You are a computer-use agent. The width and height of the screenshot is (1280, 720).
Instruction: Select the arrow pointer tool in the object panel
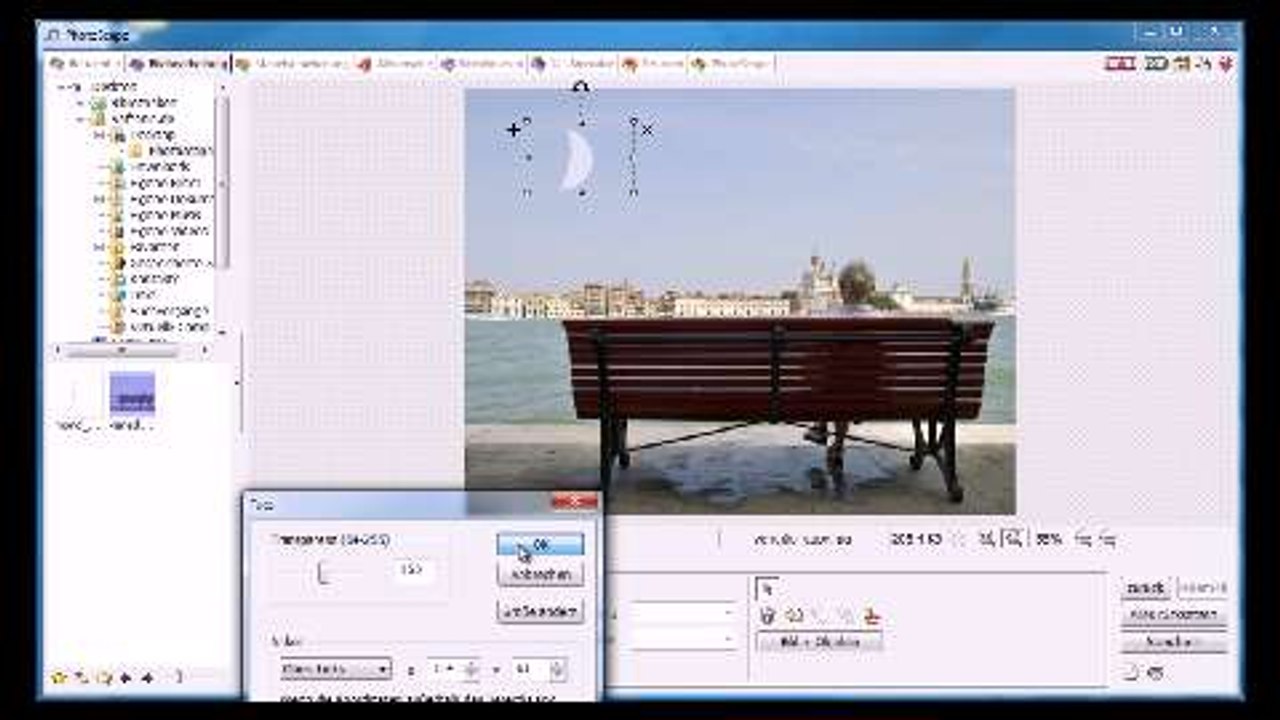[768, 588]
